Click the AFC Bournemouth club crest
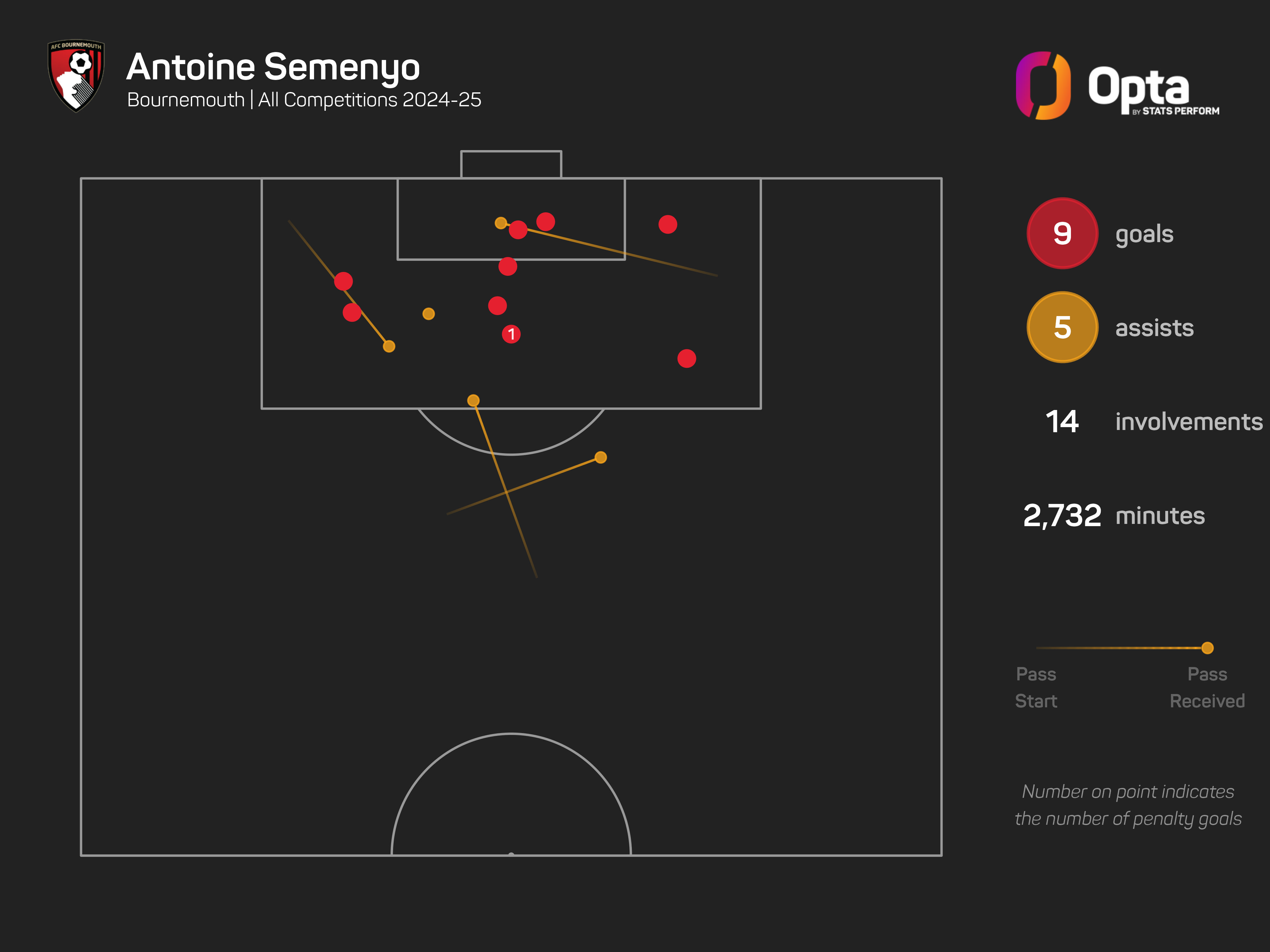The height and width of the screenshot is (952, 1270). click(x=77, y=76)
